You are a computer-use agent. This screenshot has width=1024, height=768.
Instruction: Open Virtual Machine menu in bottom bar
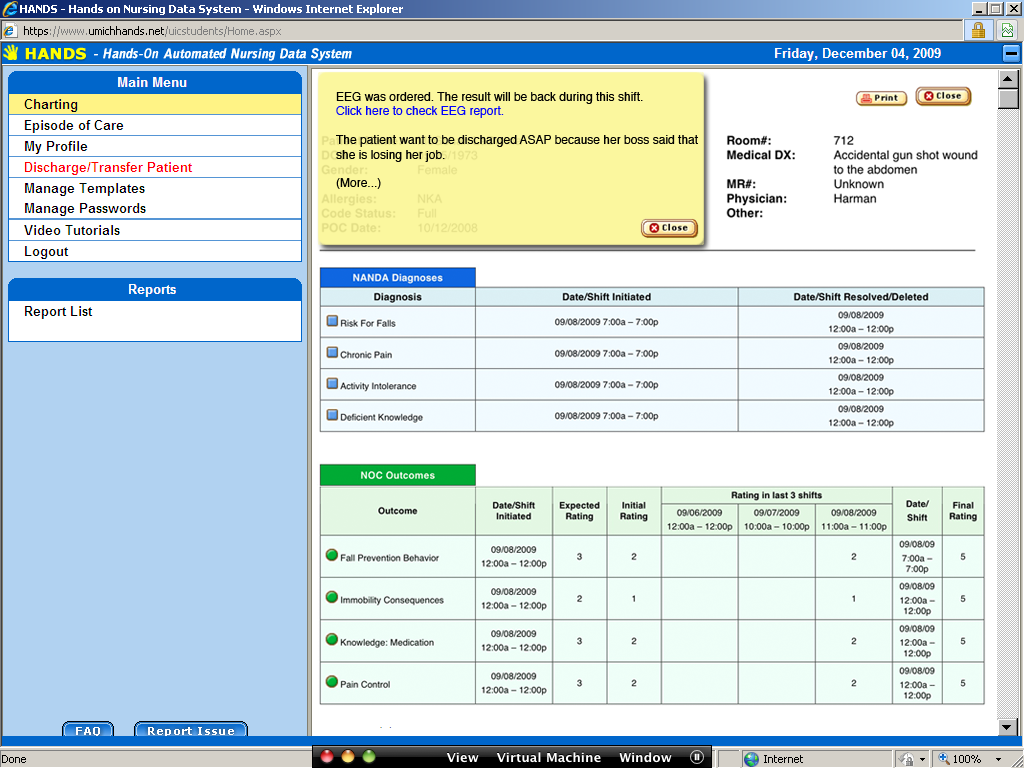(x=549, y=758)
